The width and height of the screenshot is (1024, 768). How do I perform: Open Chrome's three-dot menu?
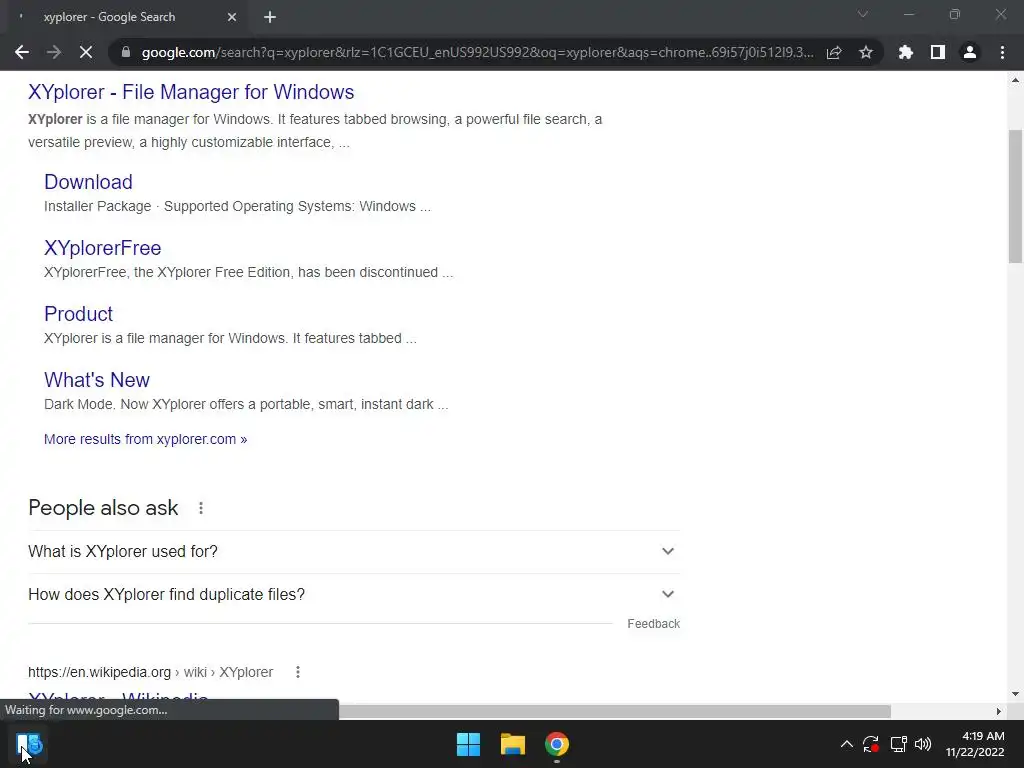1002,52
